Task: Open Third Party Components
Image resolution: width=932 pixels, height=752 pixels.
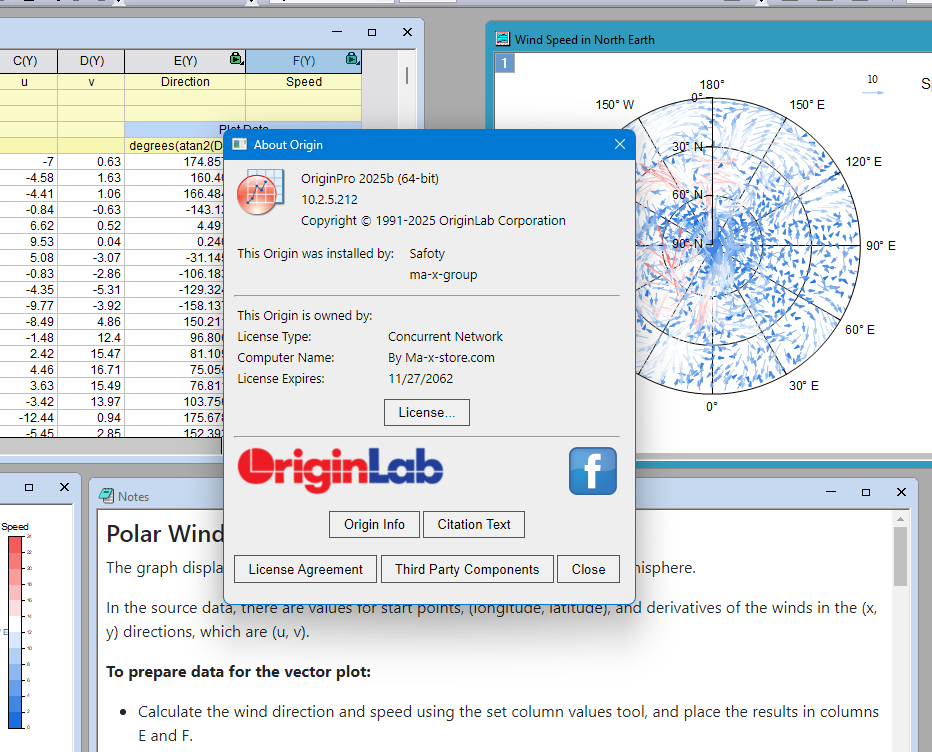Action: [x=467, y=569]
